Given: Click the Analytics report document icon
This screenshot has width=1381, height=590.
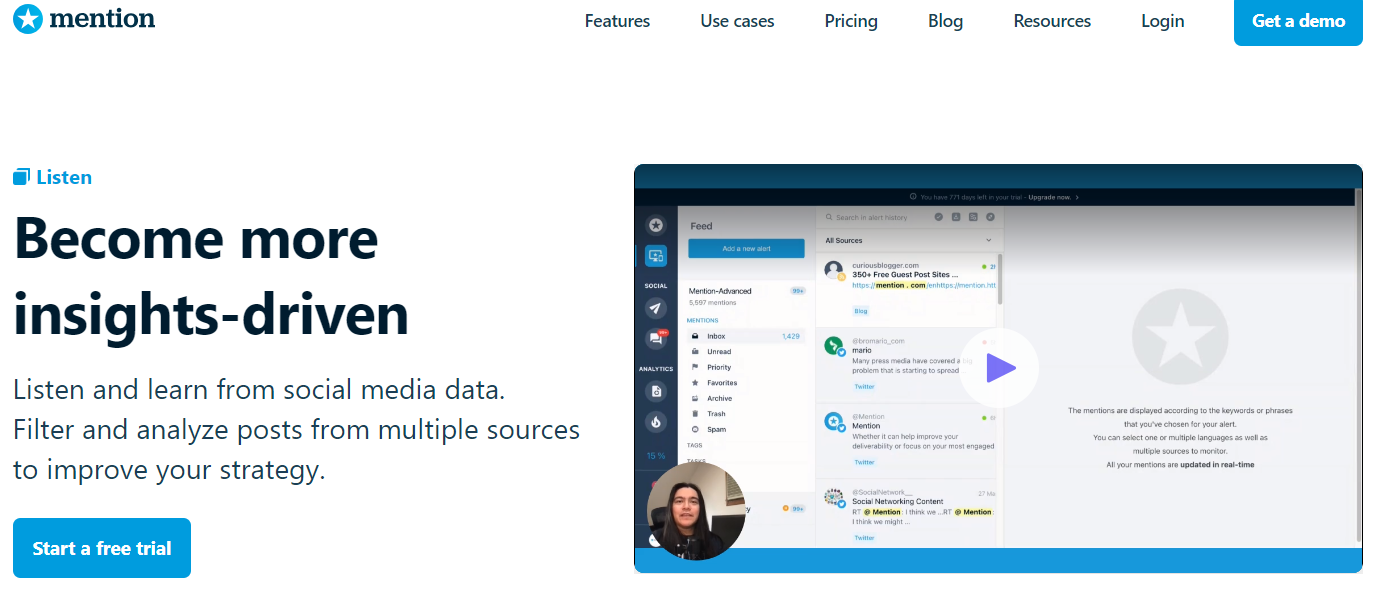Looking at the screenshot, I should tap(656, 391).
